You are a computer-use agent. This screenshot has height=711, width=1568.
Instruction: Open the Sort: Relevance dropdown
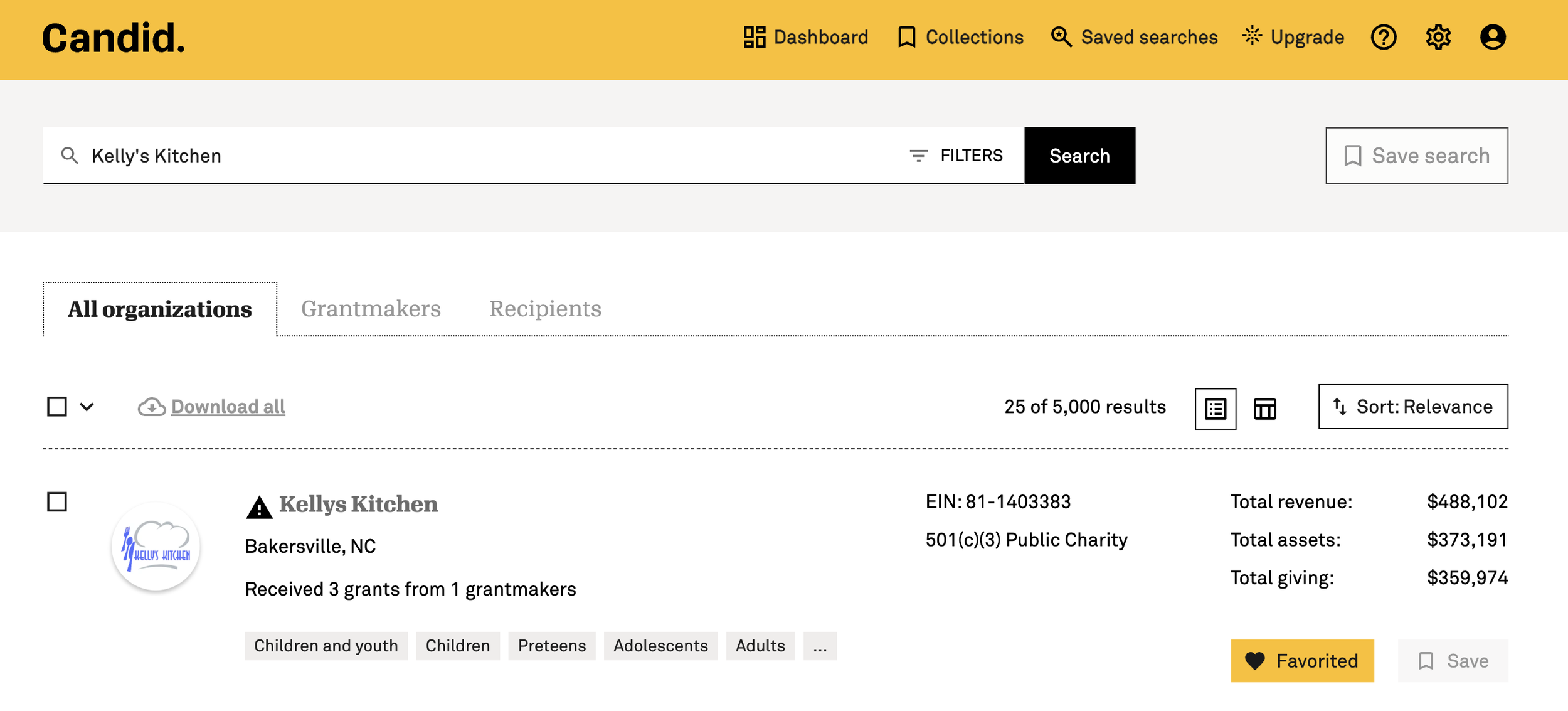pyautogui.click(x=1412, y=407)
